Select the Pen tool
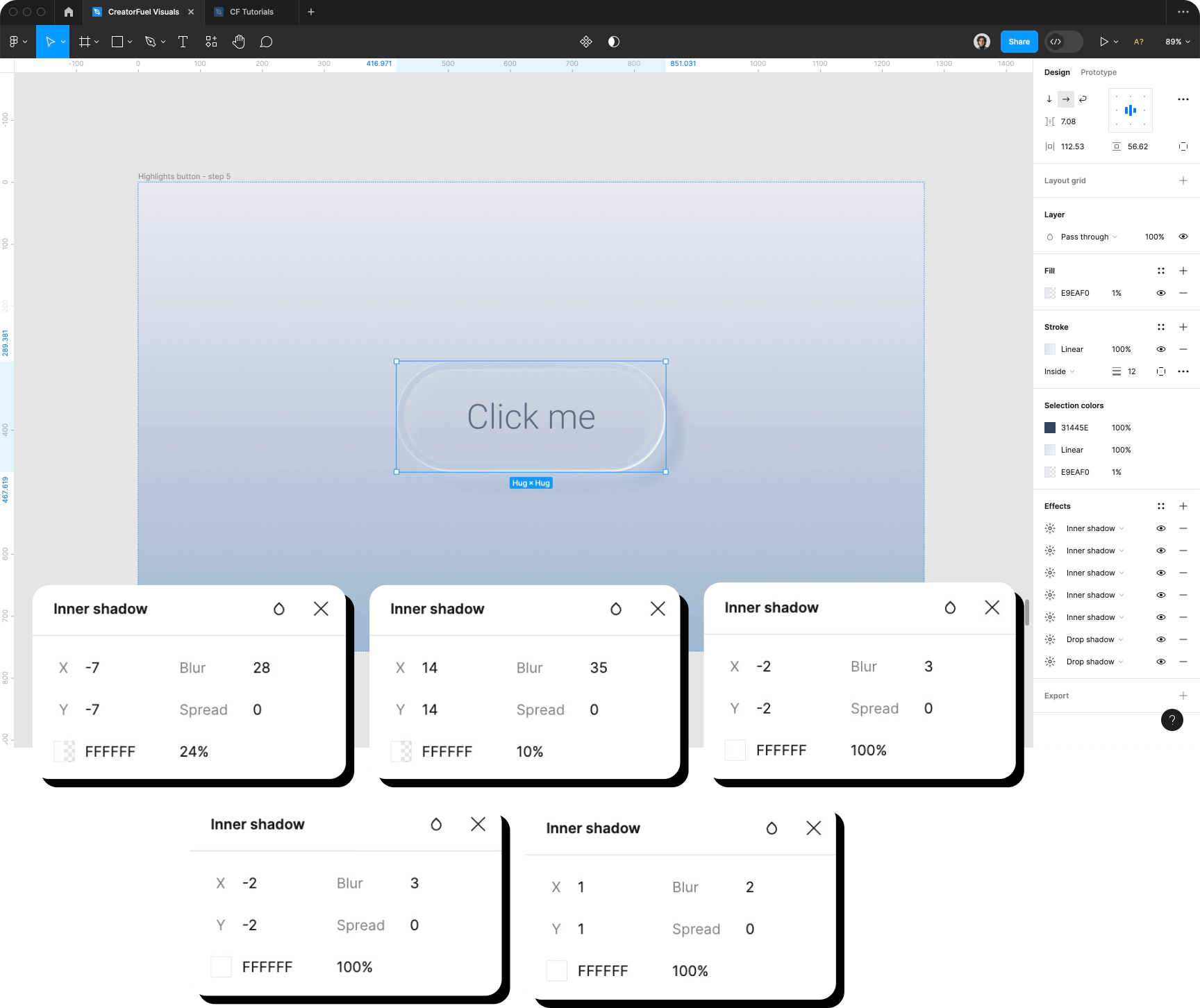 pos(150,42)
